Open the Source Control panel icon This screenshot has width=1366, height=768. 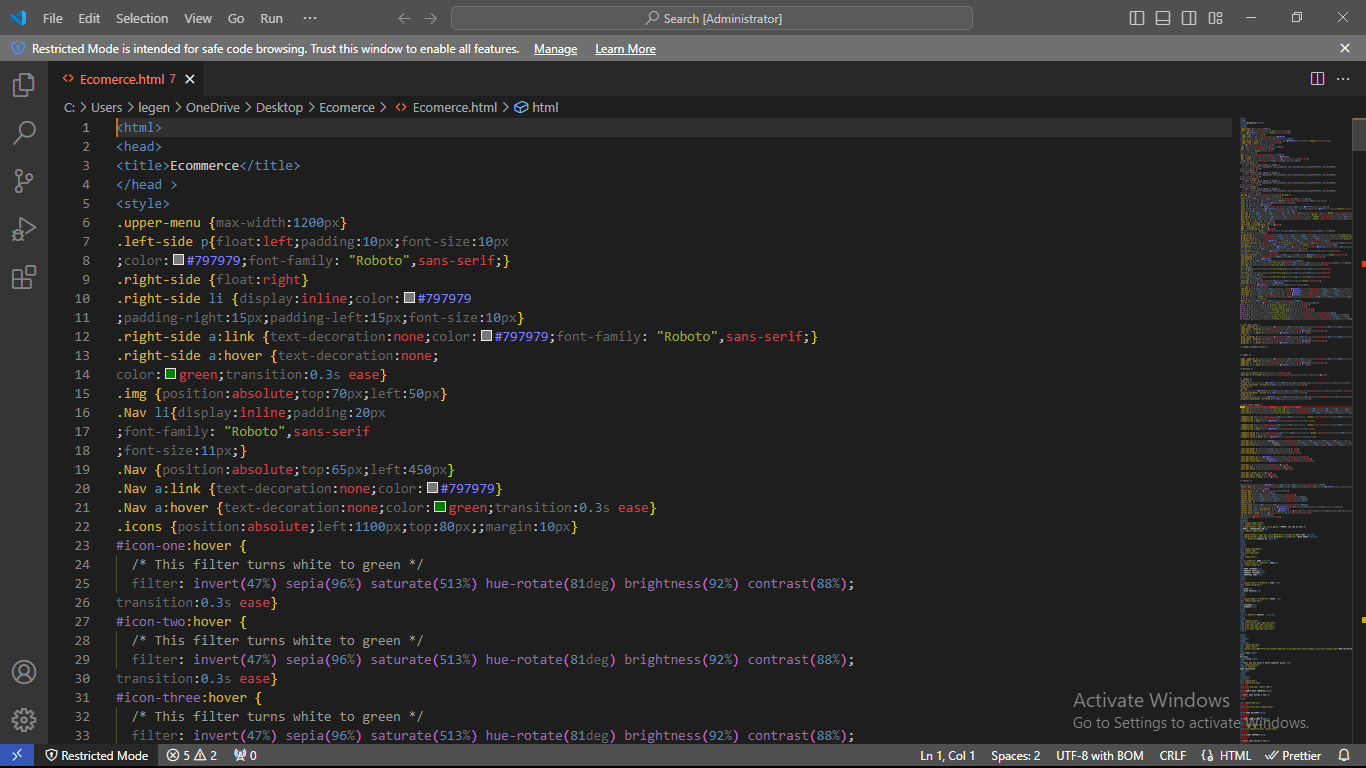pyautogui.click(x=23, y=181)
